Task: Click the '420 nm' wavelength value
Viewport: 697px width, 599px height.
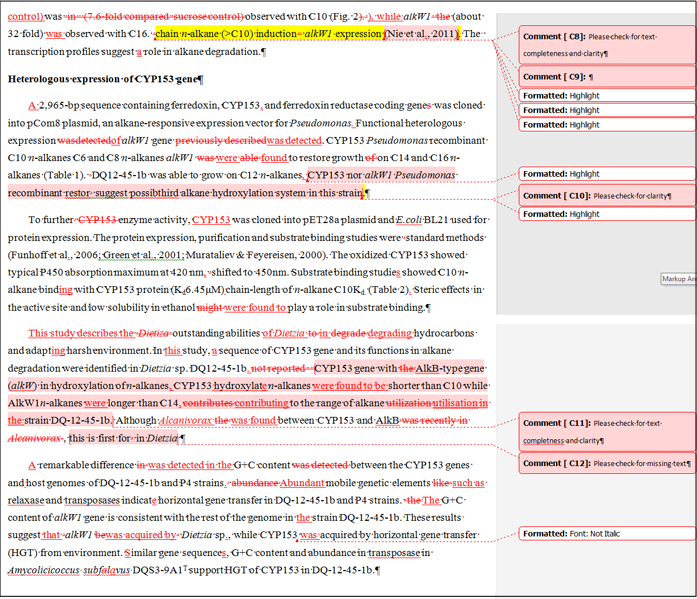Action: [x=186, y=272]
